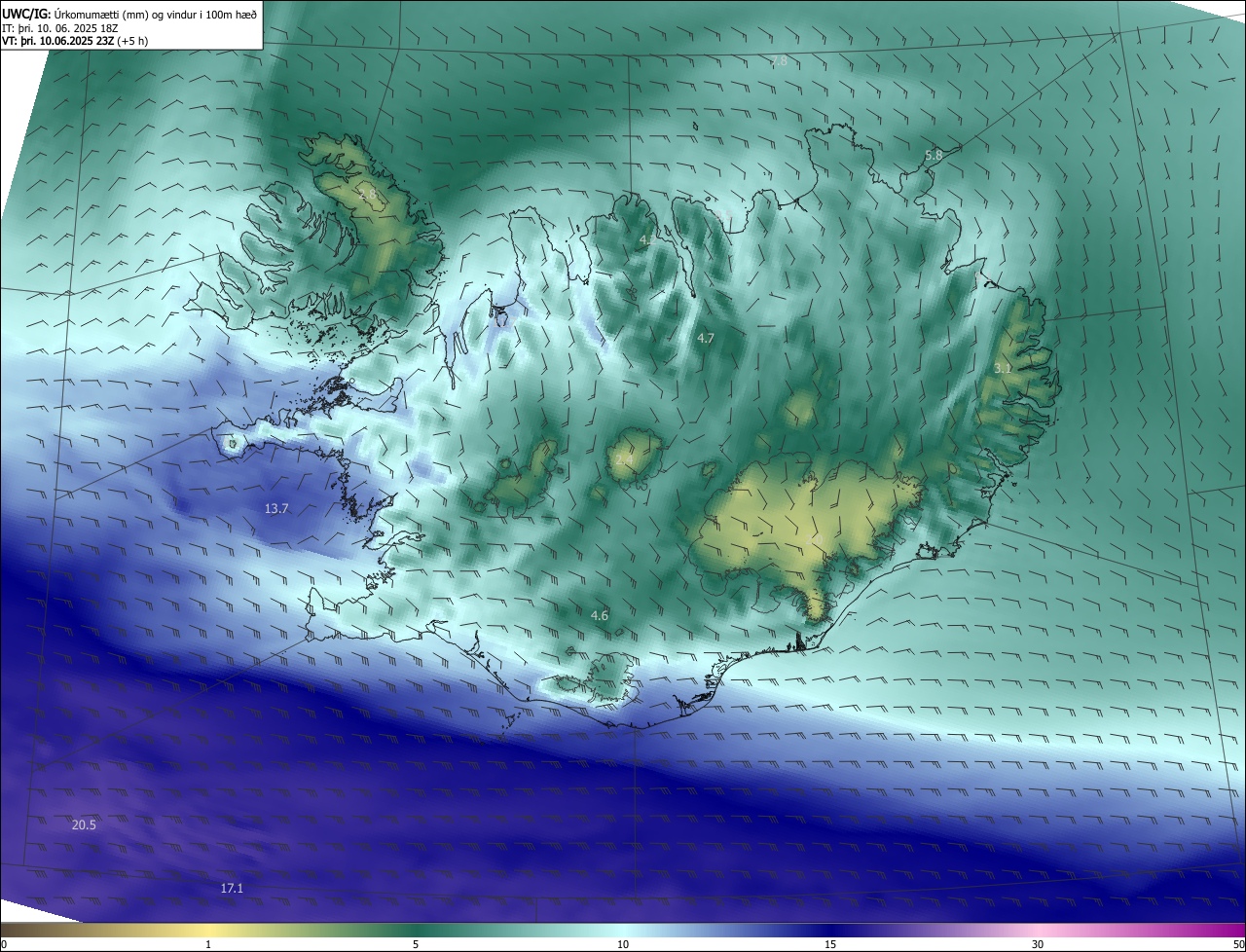Click the 2.4 value label on the central glacier

point(624,458)
